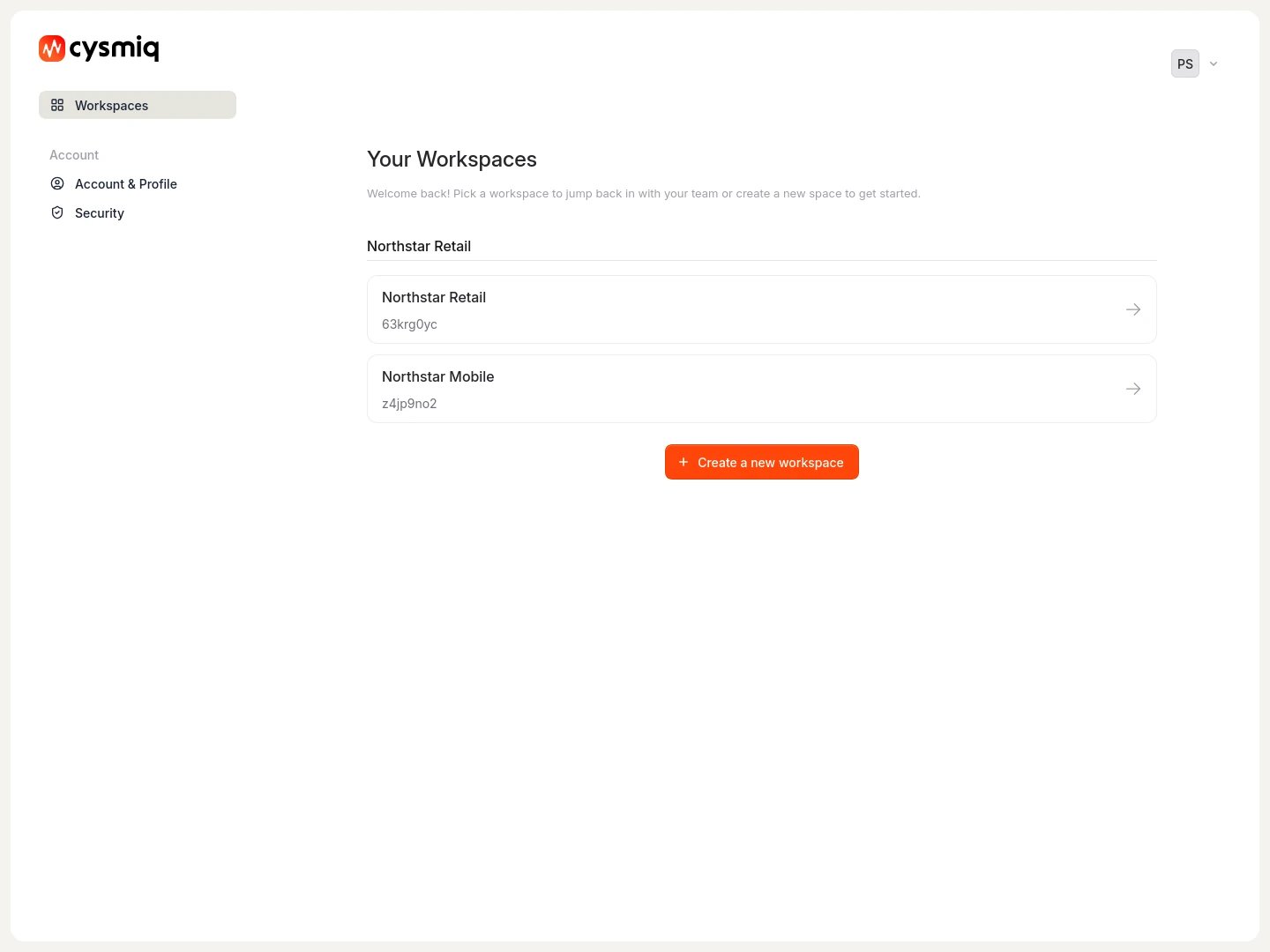Click the arrow on Northstar Retail card
This screenshot has height=952, width=1270.
(1133, 309)
